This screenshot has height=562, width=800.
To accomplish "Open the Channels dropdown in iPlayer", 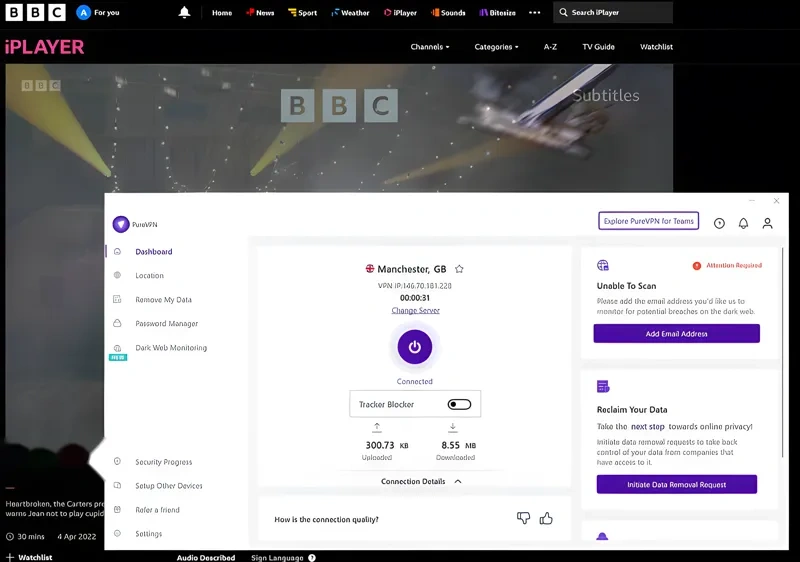I will (x=430, y=47).
